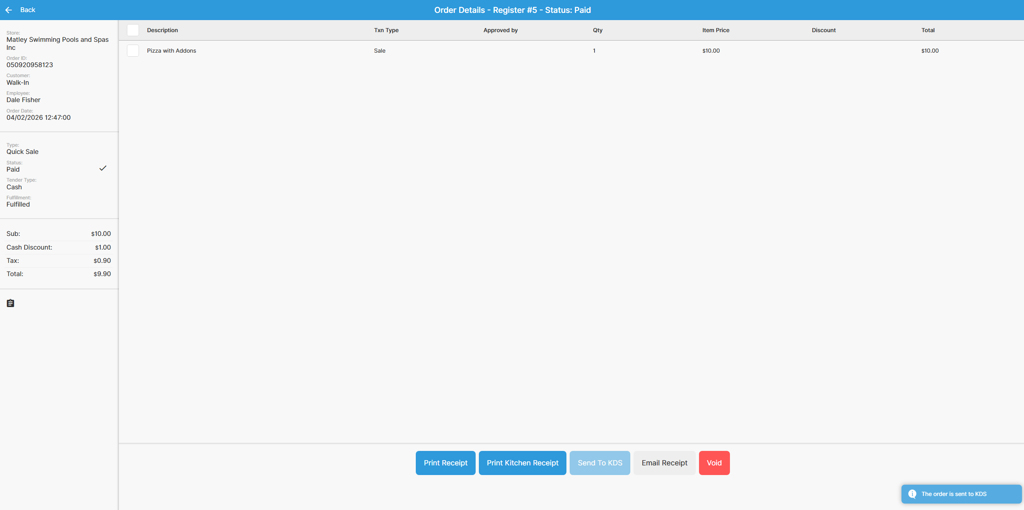
Task: Dismiss the 'order is sent to KDS' toast
Action: 961,494
